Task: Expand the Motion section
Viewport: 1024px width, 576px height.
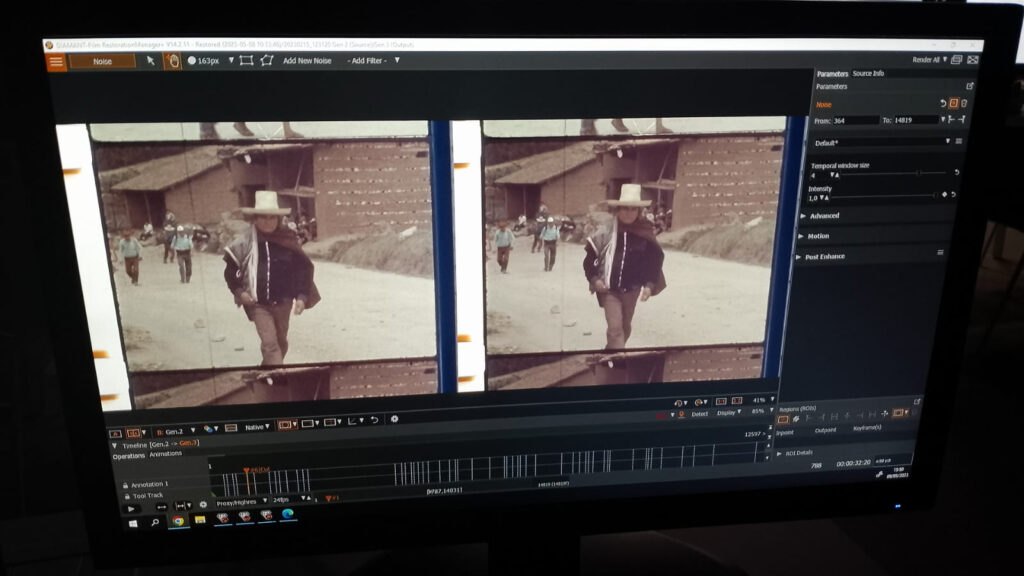Action: pos(817,236)
